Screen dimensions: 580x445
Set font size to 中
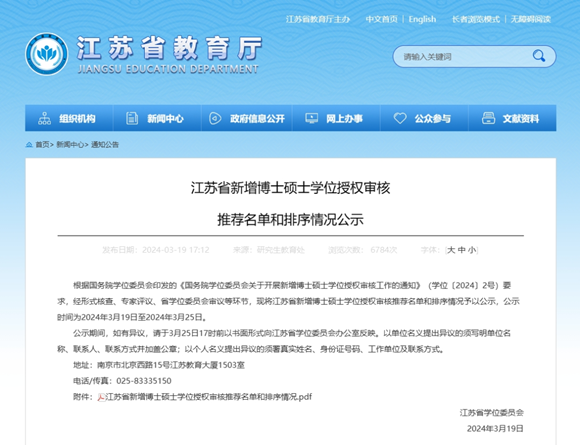click(x=462, y=250)
